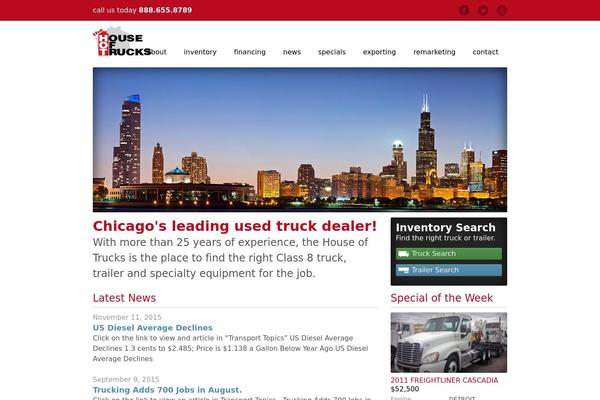Go to the remarketing page
Image resolution: width=600 pixels, height=400 pixels.
[434, 52]
